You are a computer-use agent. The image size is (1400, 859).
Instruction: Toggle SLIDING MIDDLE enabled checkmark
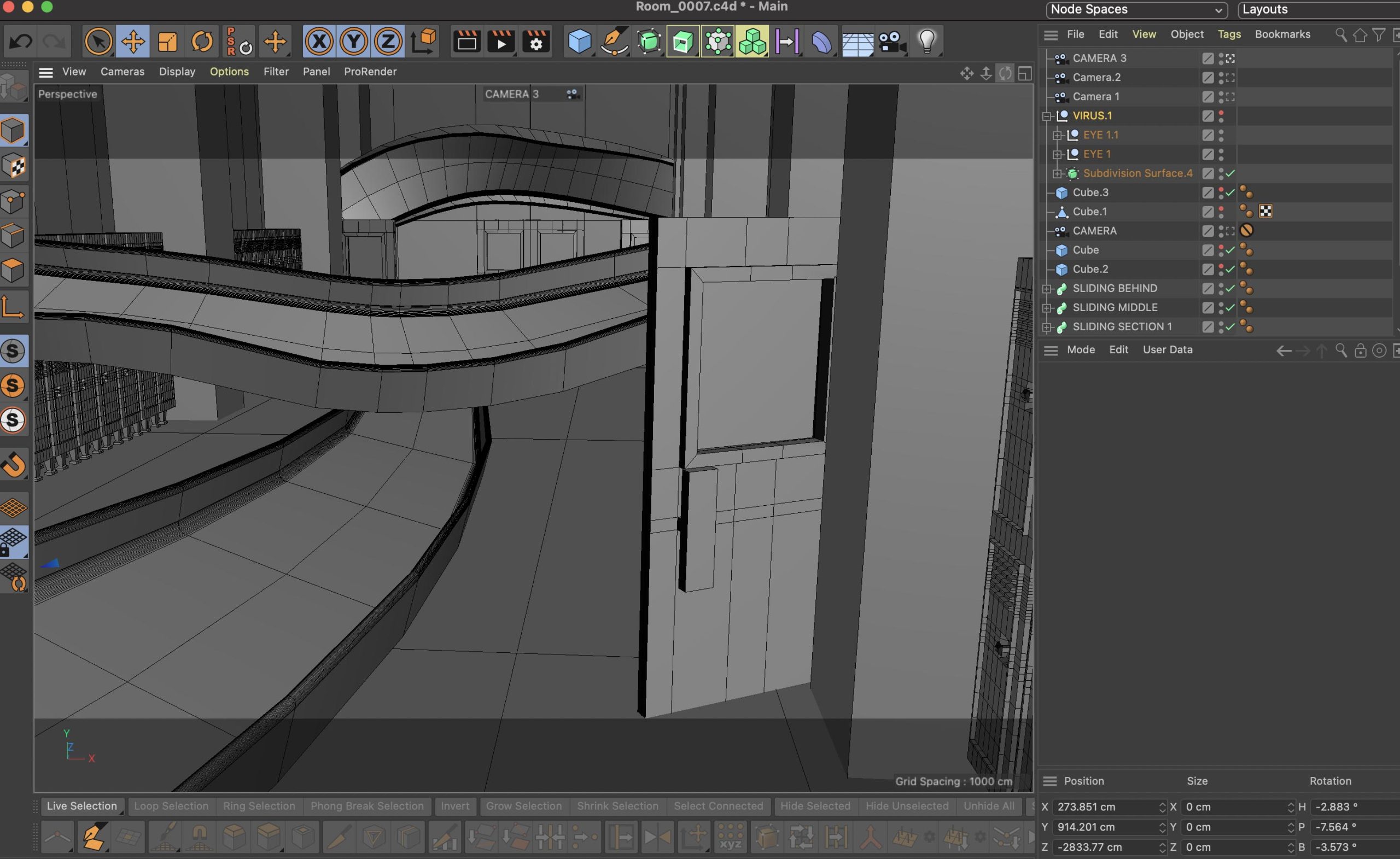pyautogui.click(x=1230, y=308)
